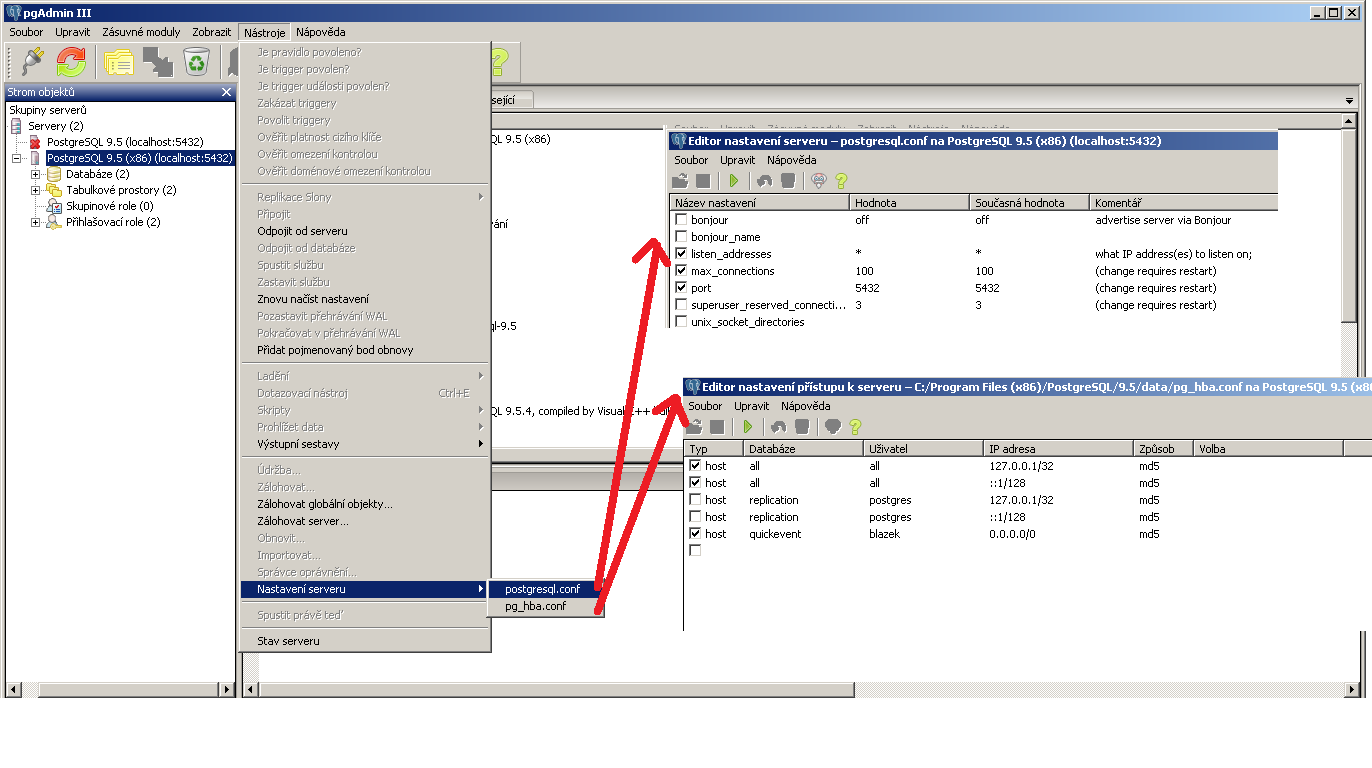
Task: Open Nápověda menu in pg_hba.conf editor
Action: click(806, 406)
